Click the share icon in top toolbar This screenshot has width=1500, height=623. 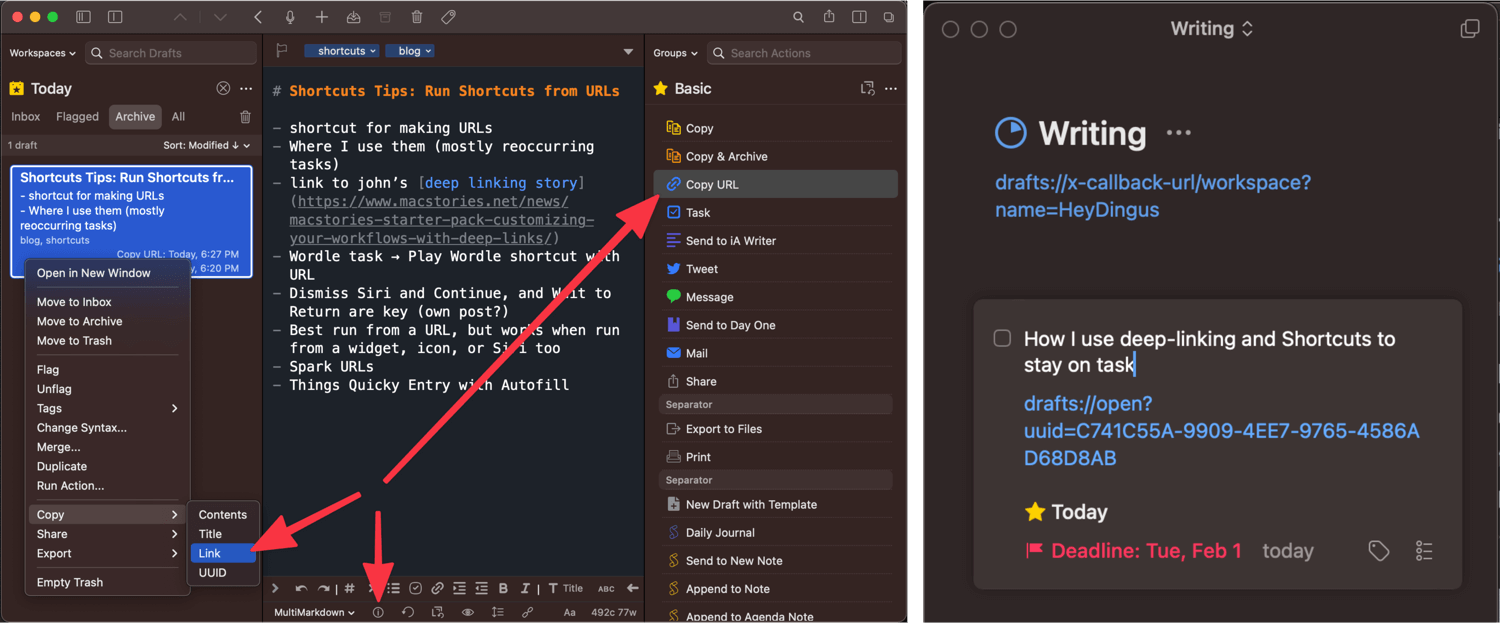(x=829, y=17)
